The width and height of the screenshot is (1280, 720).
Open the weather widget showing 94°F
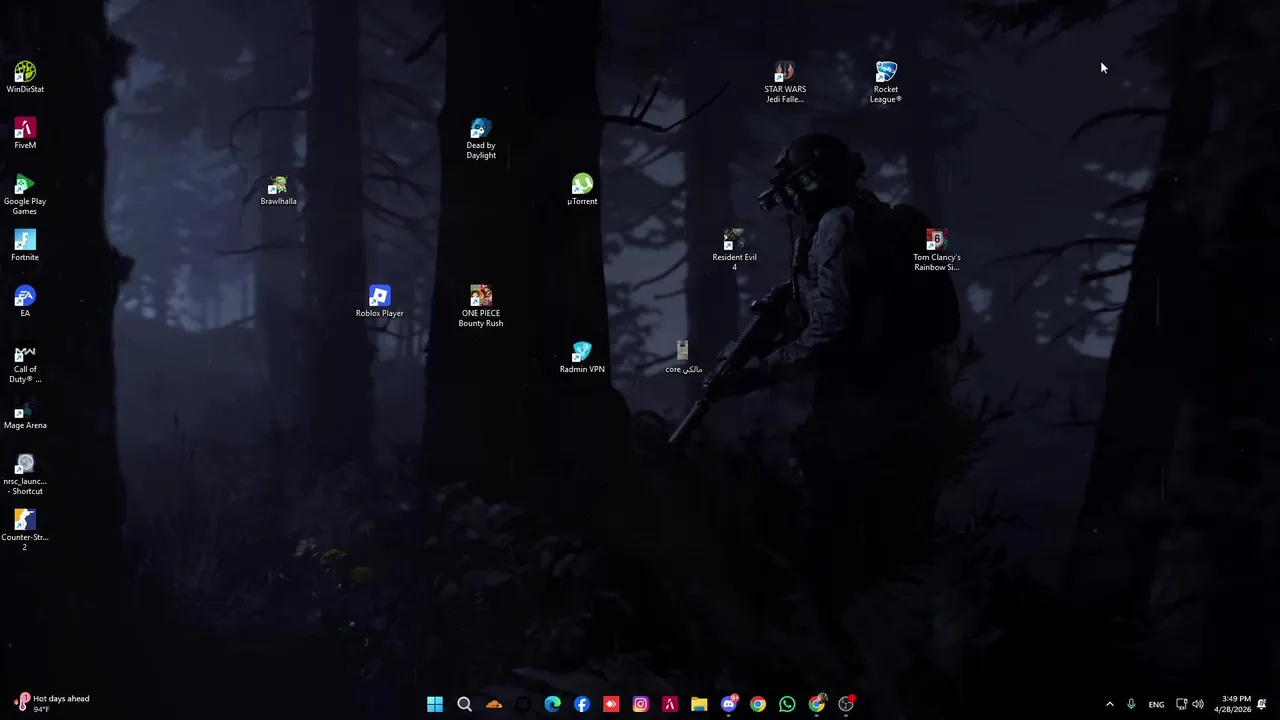(52, 704)
